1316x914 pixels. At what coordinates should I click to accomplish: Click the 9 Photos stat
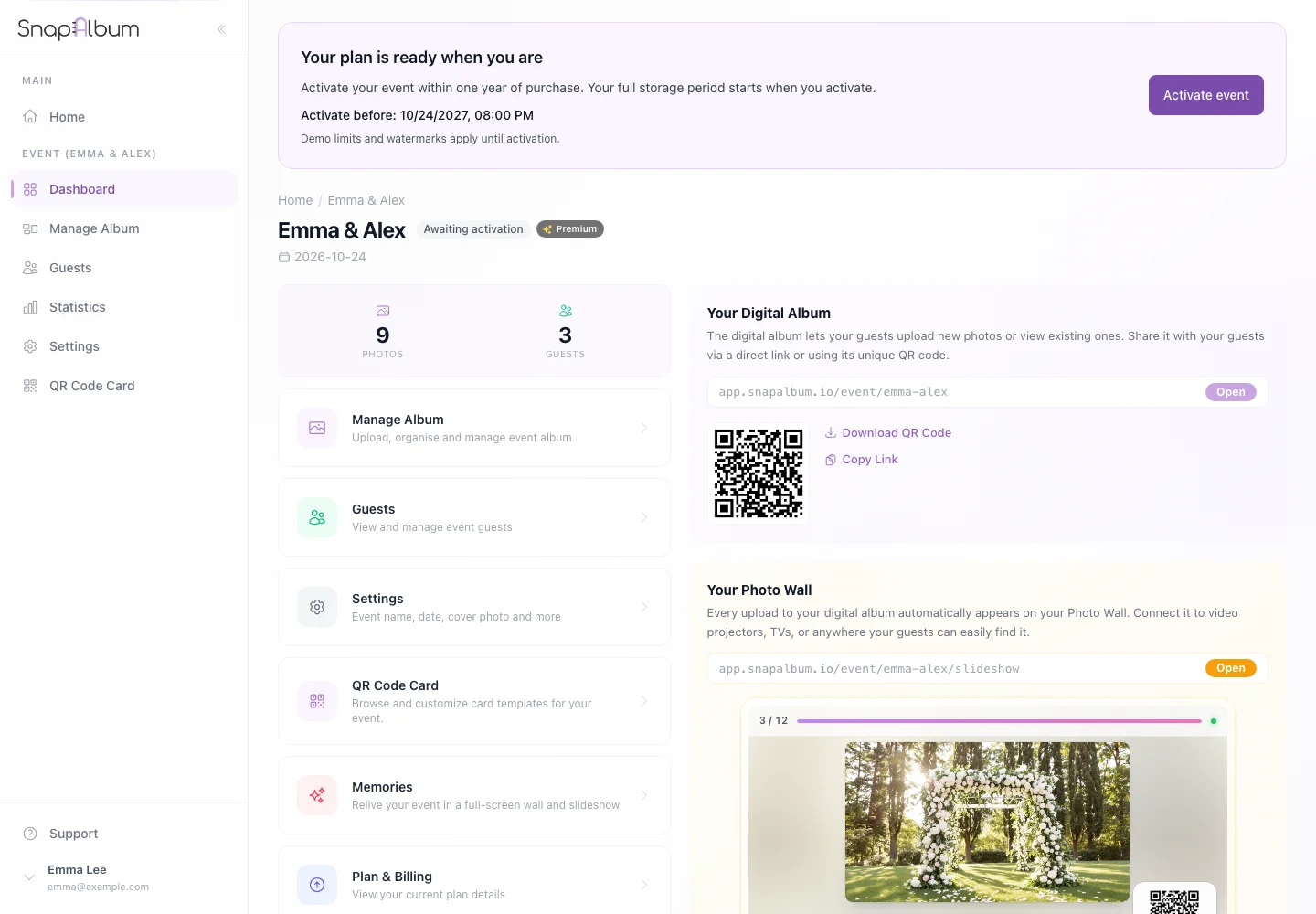pos(383,331)
